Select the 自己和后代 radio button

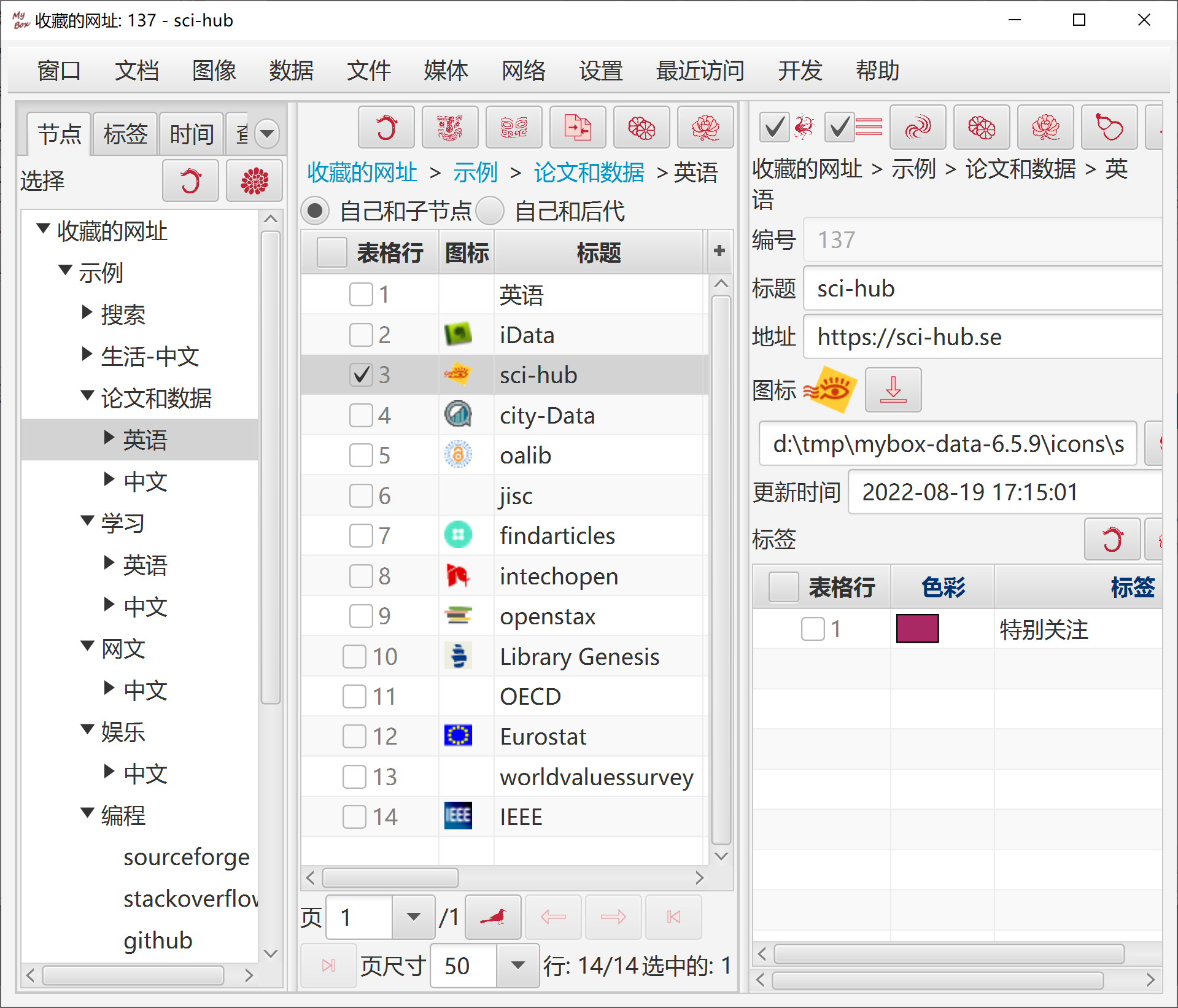490,211
